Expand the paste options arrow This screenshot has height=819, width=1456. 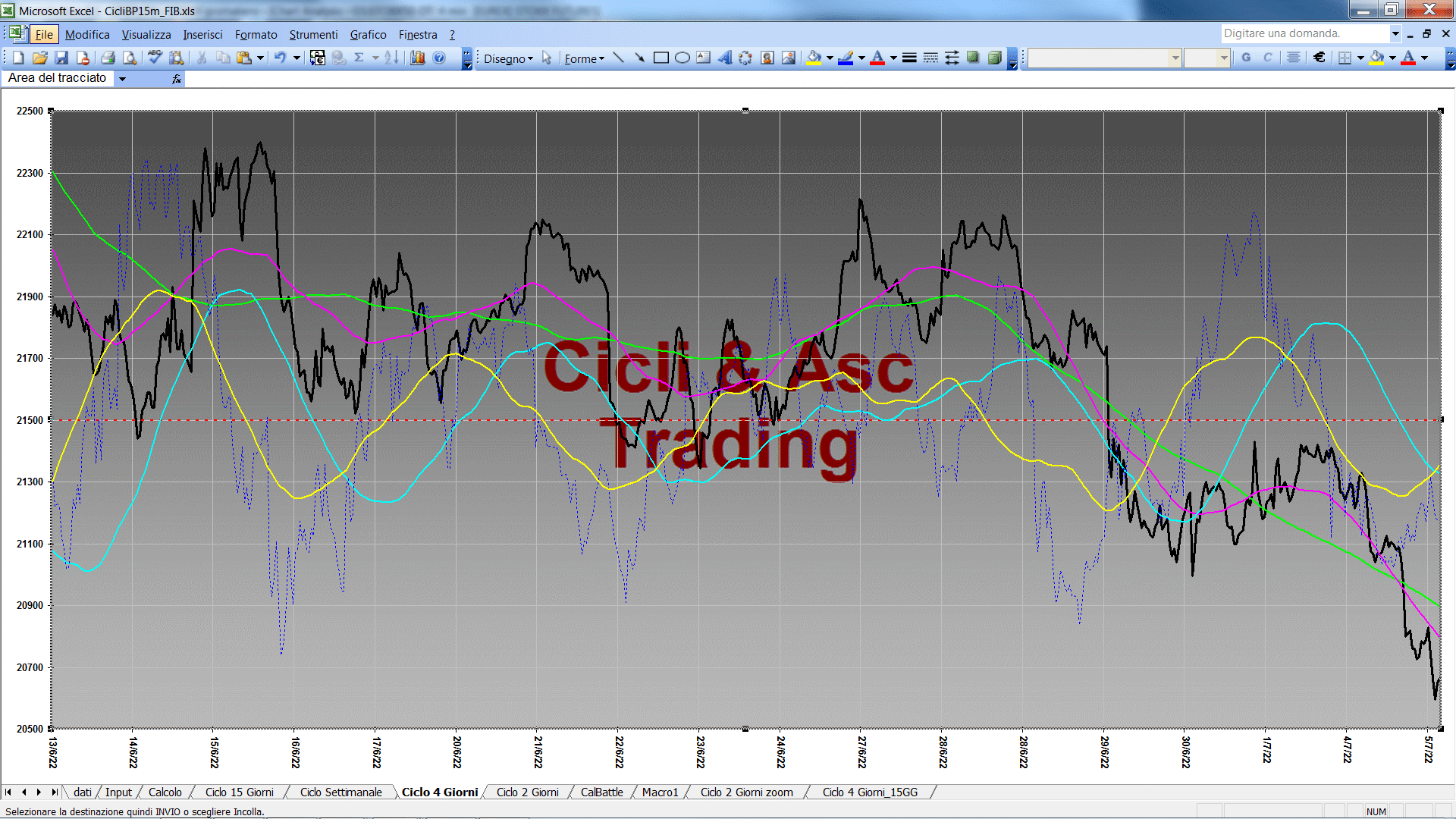pos(260,58)
